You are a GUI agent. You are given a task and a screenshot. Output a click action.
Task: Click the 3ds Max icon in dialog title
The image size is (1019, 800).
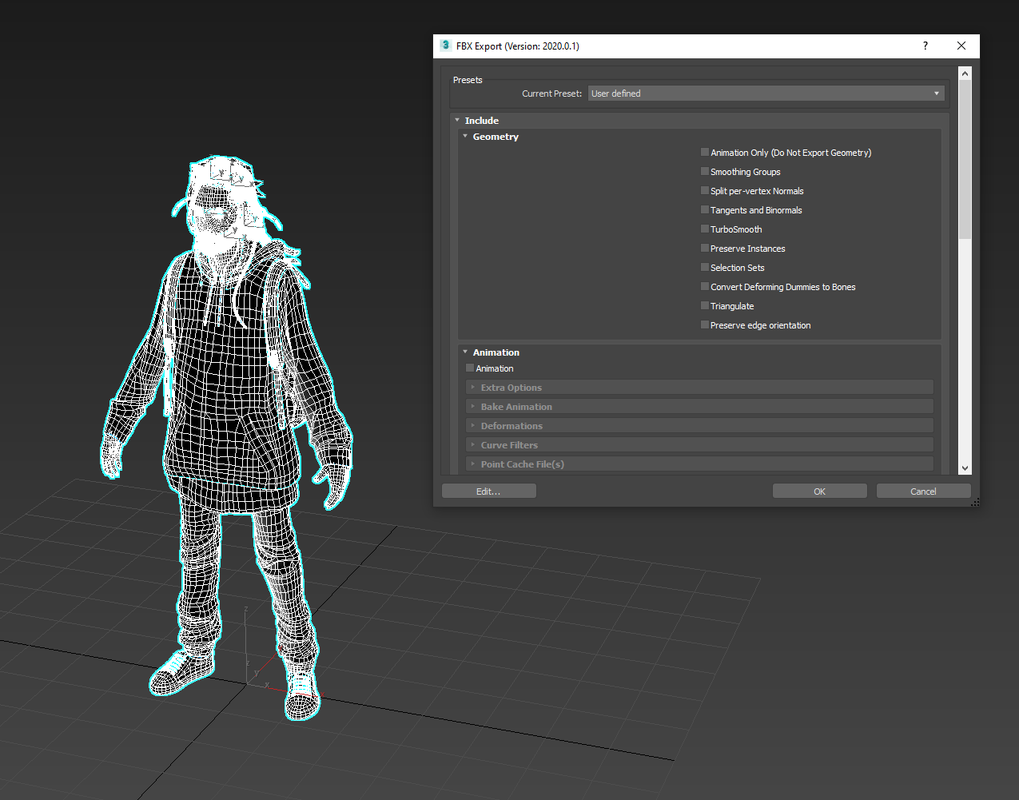tap(445, 45)
